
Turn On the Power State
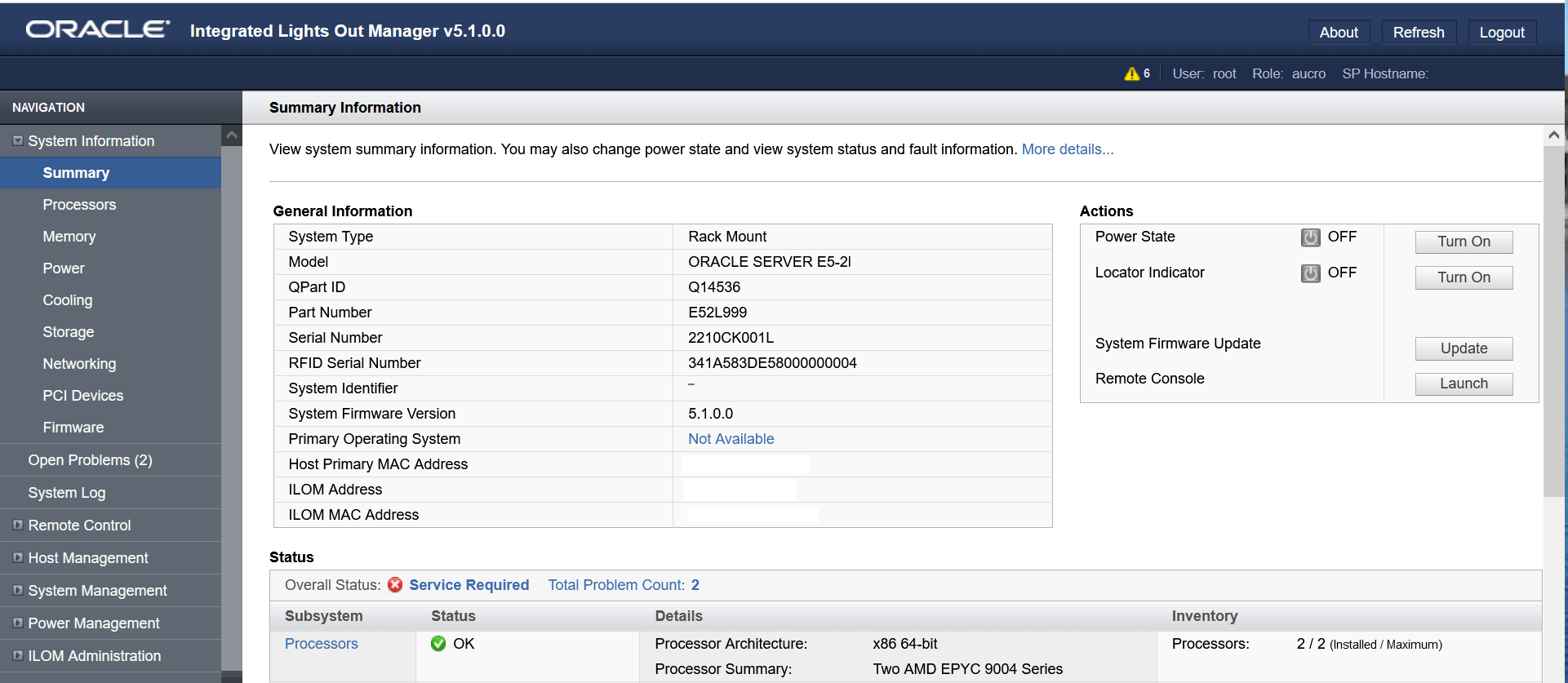tap(1464, 242)
